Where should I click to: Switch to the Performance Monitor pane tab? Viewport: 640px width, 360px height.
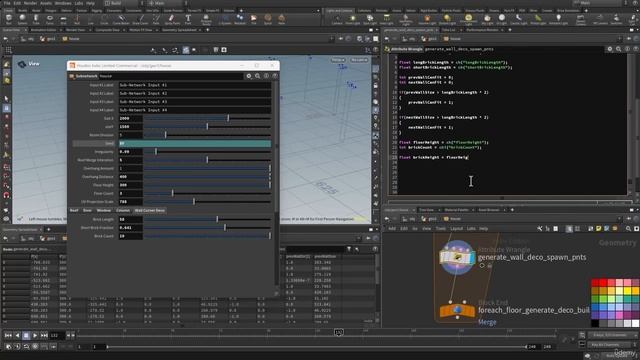click(x=482, y=30)
